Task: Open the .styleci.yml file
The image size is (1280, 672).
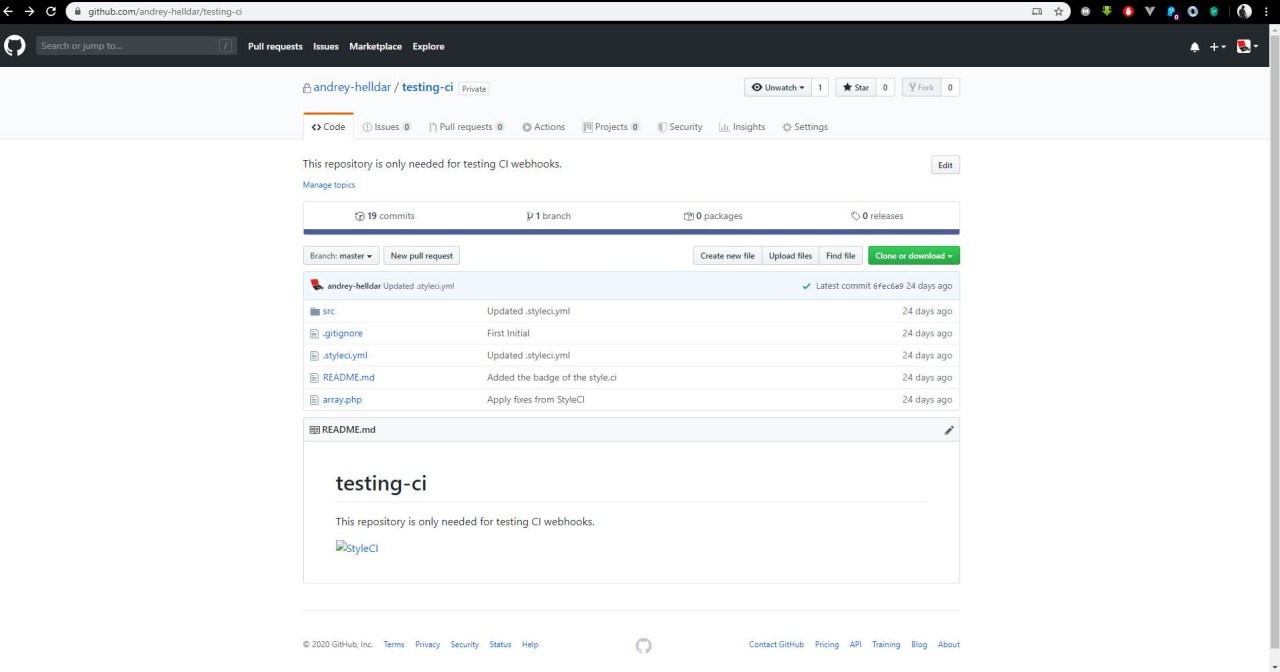Action: (x=345, y=355)
